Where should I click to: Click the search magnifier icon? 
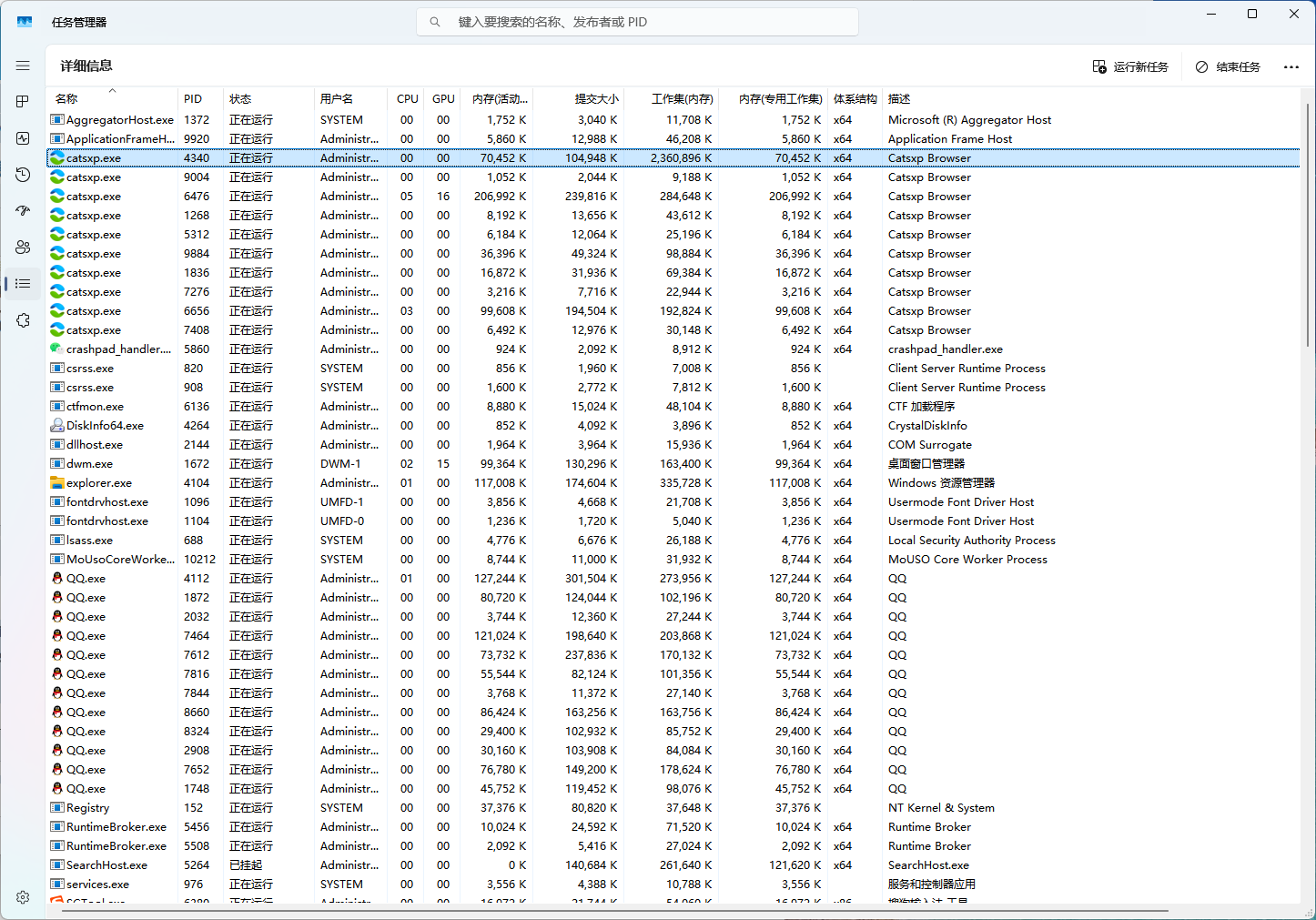pos(435,22)
